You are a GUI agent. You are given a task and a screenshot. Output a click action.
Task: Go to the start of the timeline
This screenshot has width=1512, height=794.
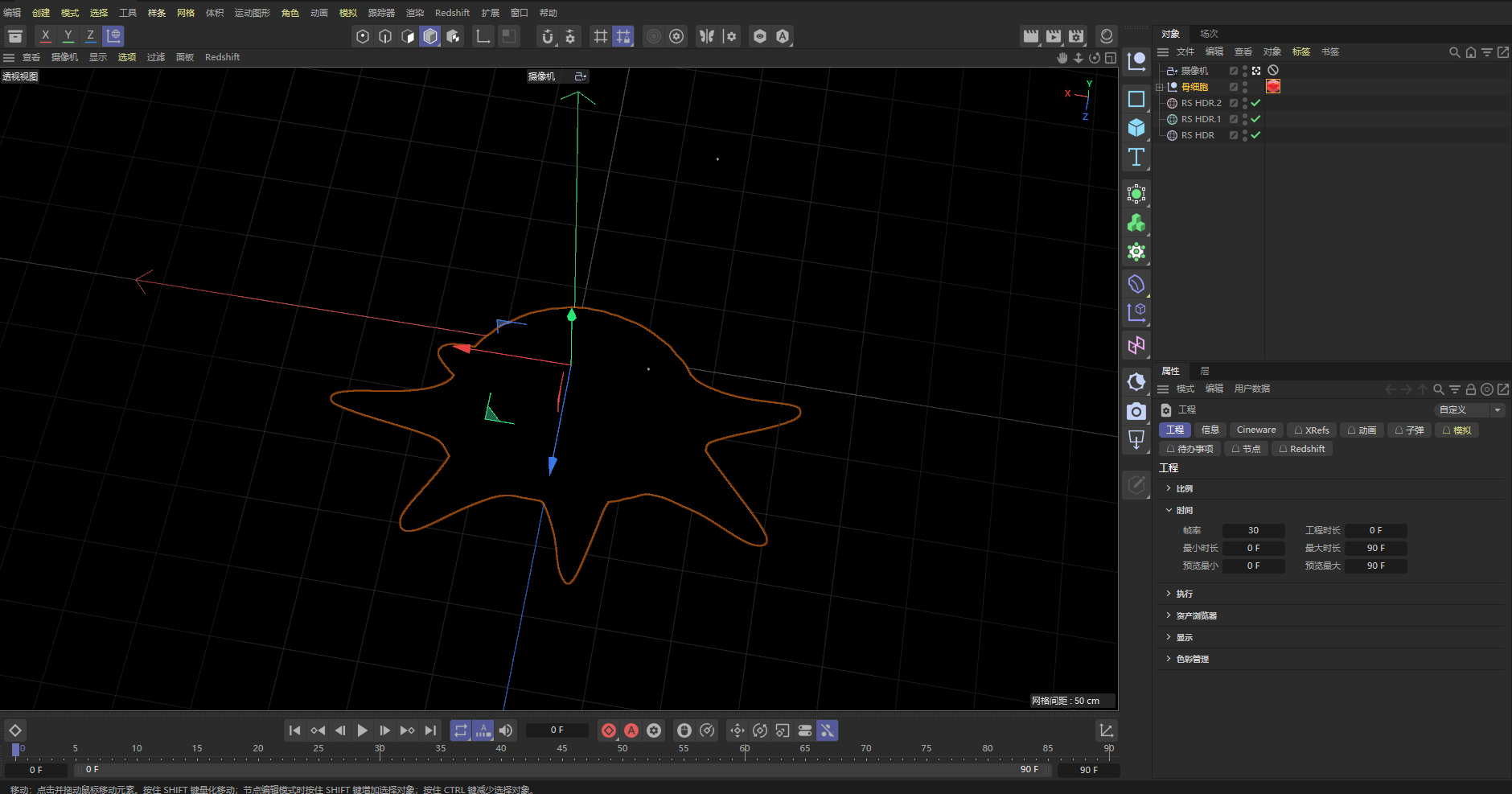point(294,730)
